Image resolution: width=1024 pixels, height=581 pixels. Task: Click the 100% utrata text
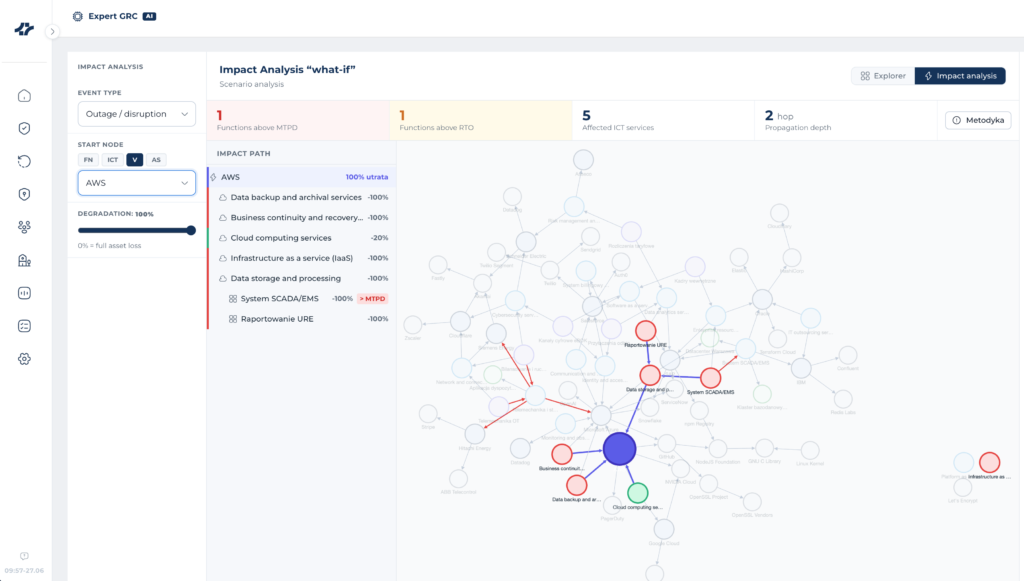(367, 177)
